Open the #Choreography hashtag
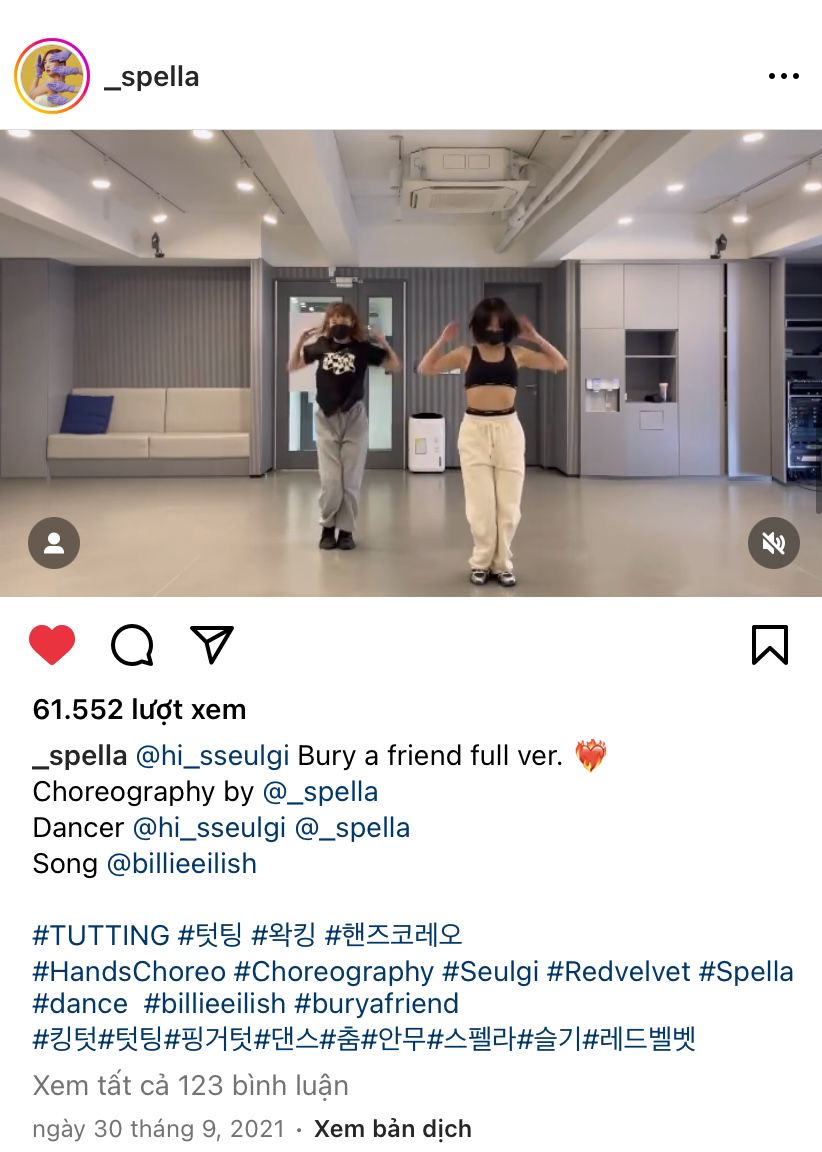 click(334, 972)
